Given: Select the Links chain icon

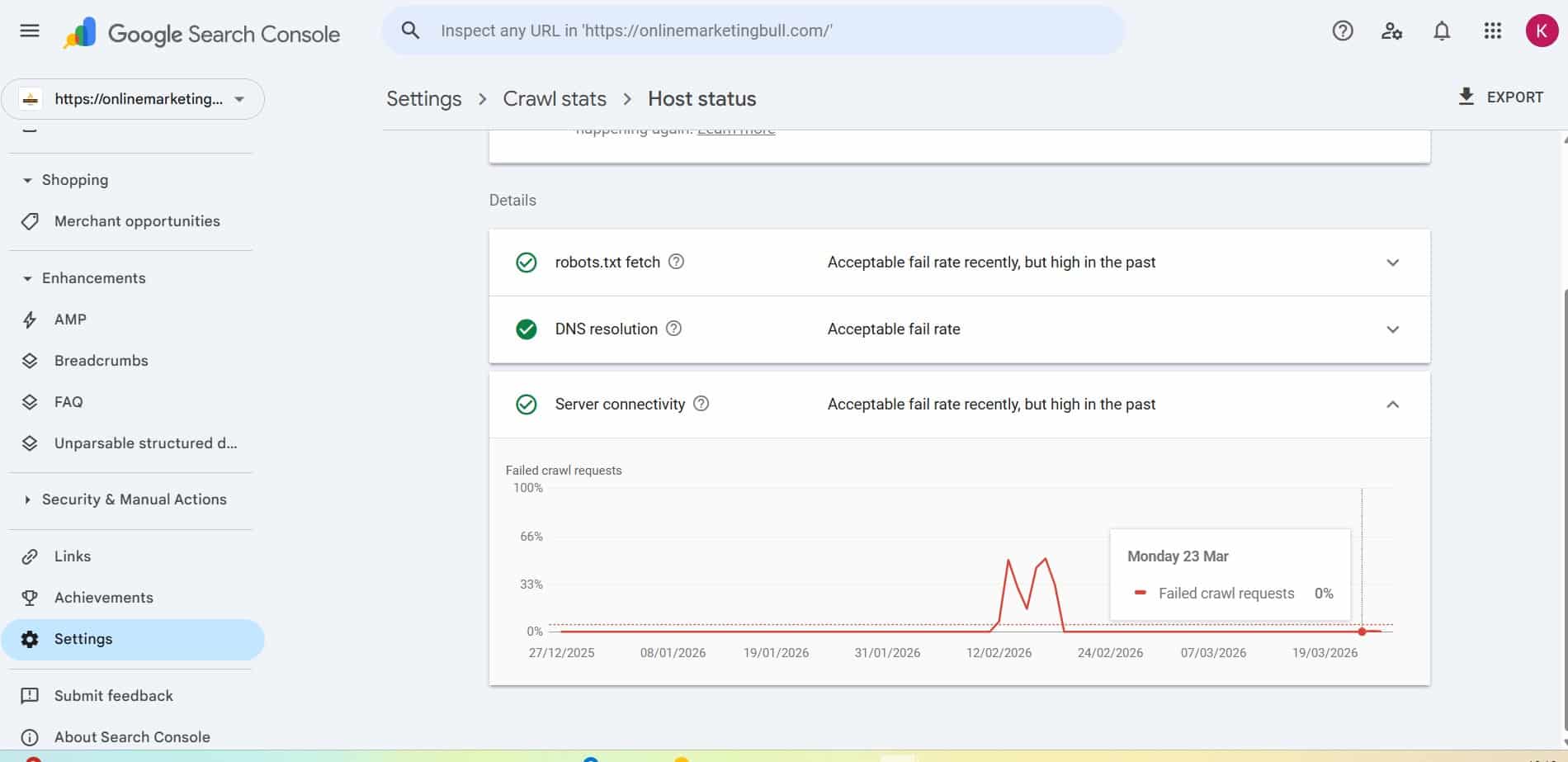Looking at the screenshot, I should [x=30, y=556].
